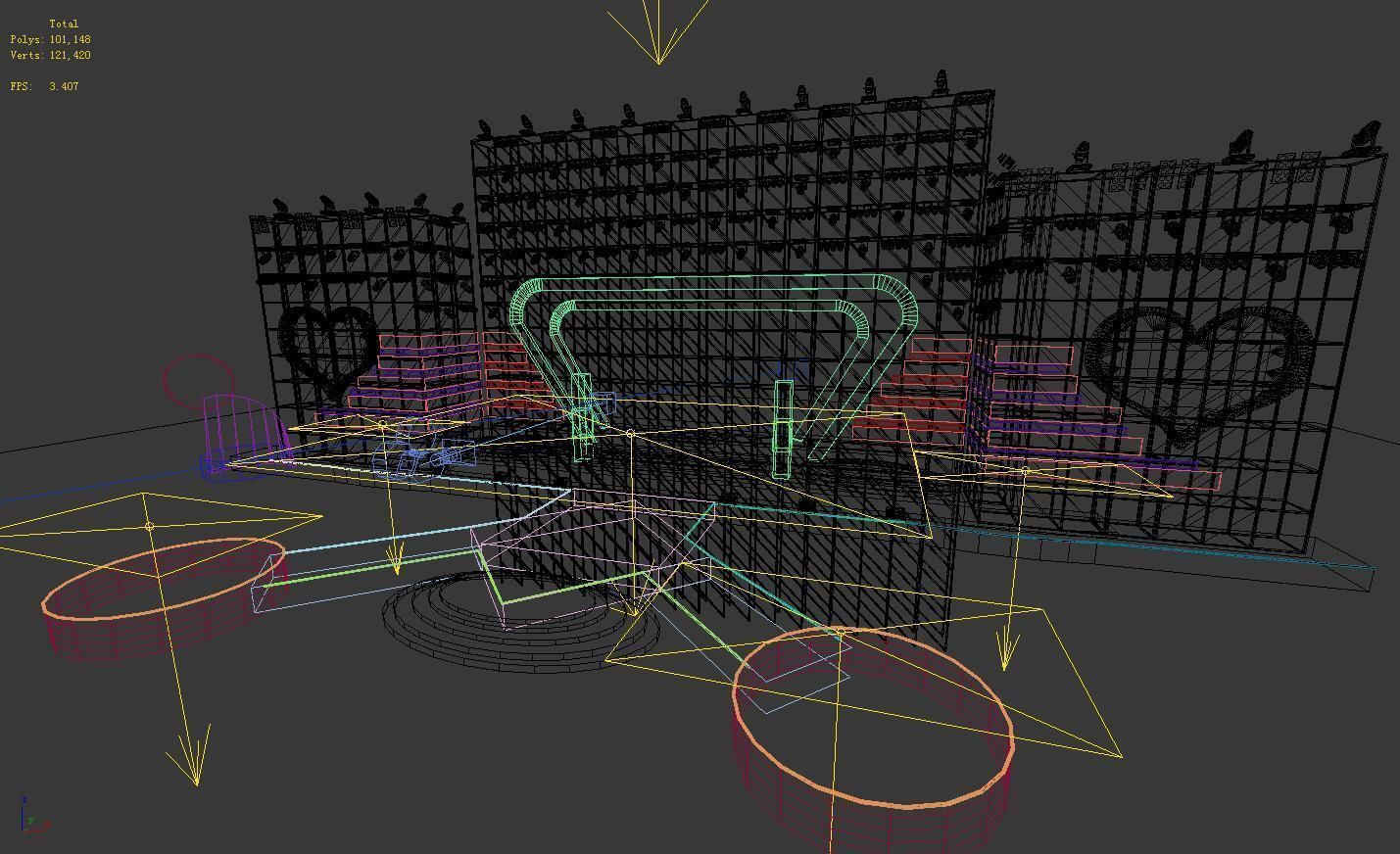Select the small dark red circle shape
The height and width of the screenshot is (854, 1400).
pyautogui.click(x=199, y=382)
